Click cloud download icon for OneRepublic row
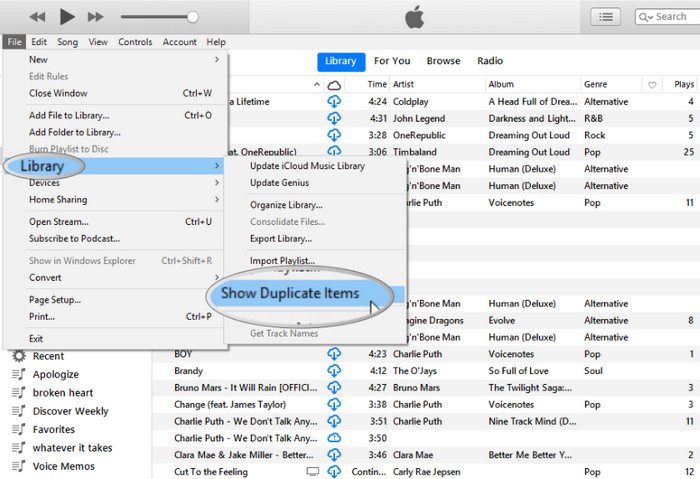Screen dimensions: 700x479 pyautogui.click(x=334, y=135)
